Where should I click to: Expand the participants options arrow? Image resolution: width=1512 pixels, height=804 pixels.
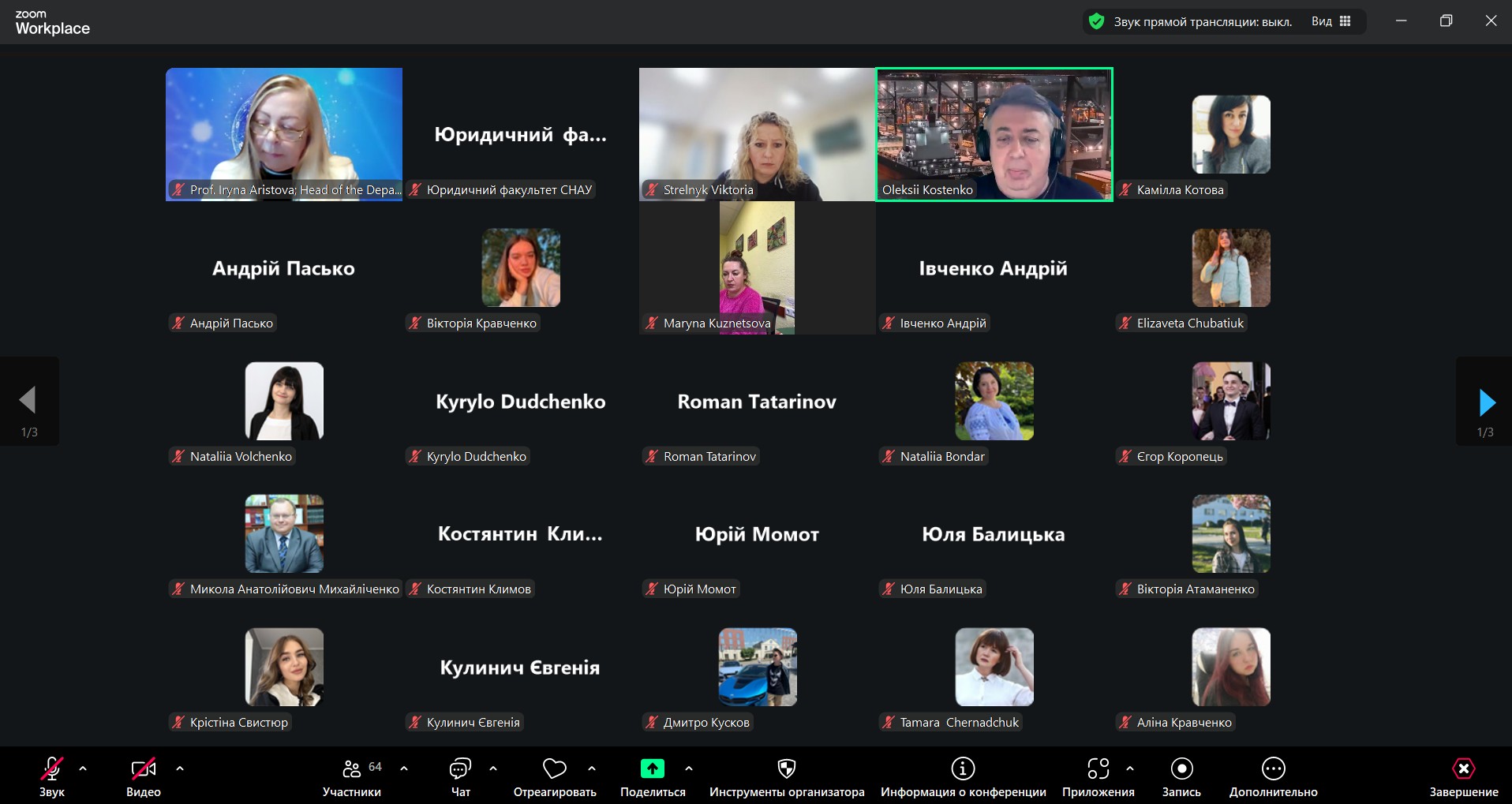point(404,768)
